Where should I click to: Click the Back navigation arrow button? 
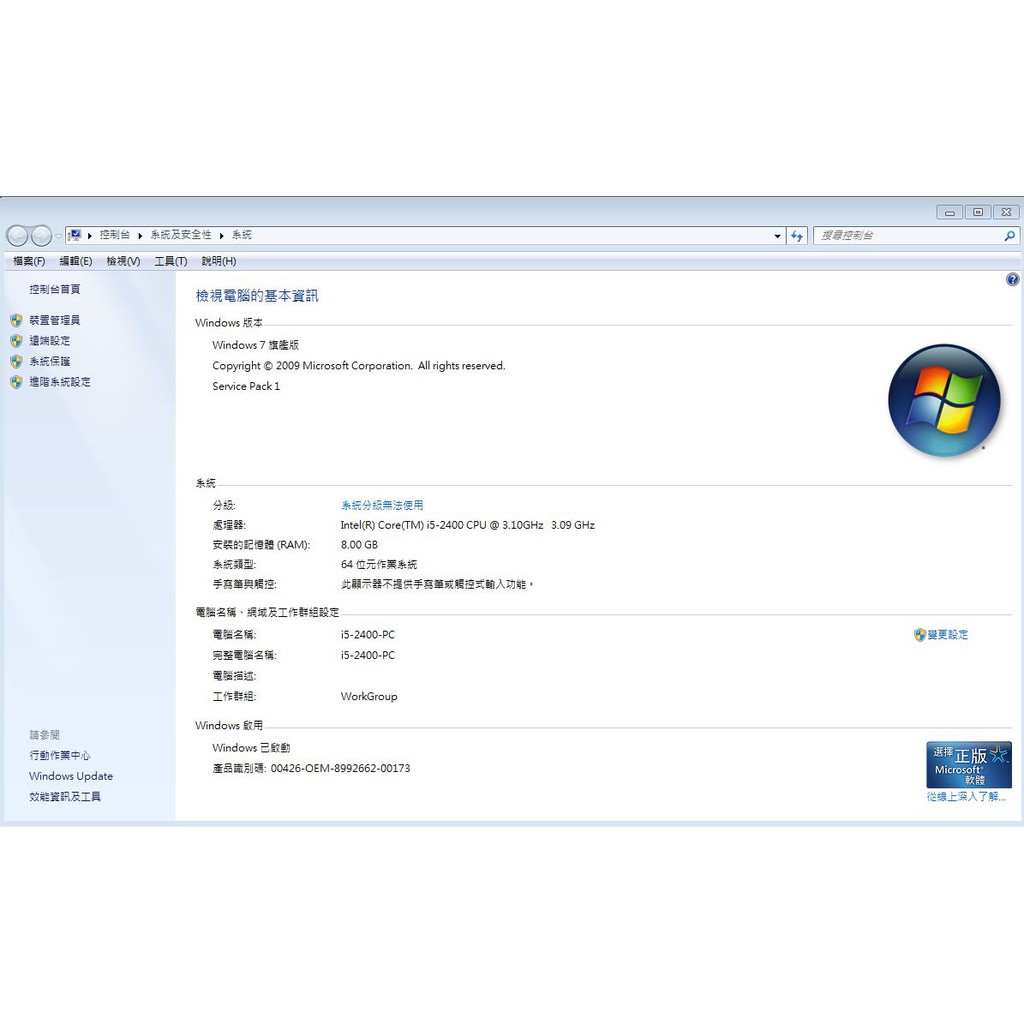pos(17,236)
